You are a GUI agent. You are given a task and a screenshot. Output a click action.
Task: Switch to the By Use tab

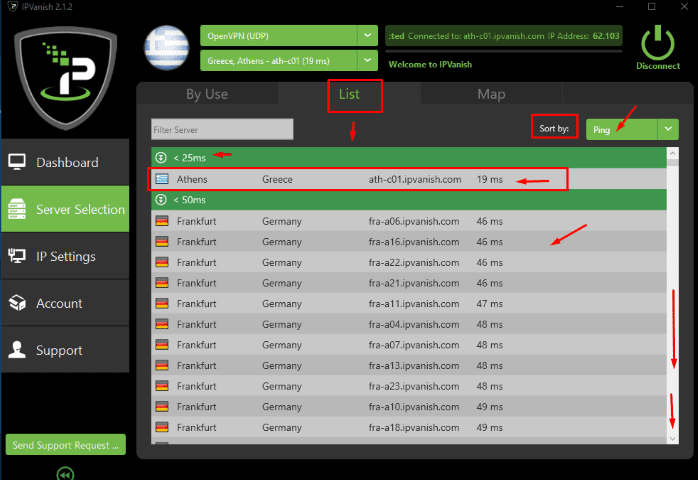(207, 94)
